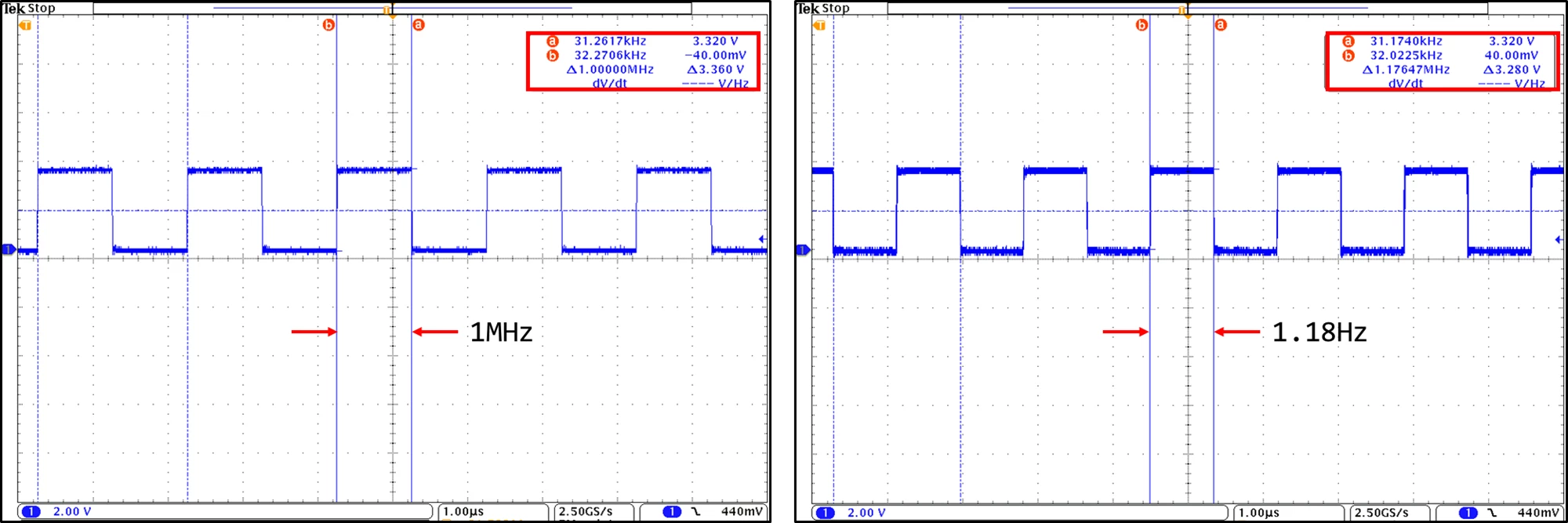Click cursor a marker on right scope
The width and height of the screenshot is (1568, 523).
tap(1221, 25)
